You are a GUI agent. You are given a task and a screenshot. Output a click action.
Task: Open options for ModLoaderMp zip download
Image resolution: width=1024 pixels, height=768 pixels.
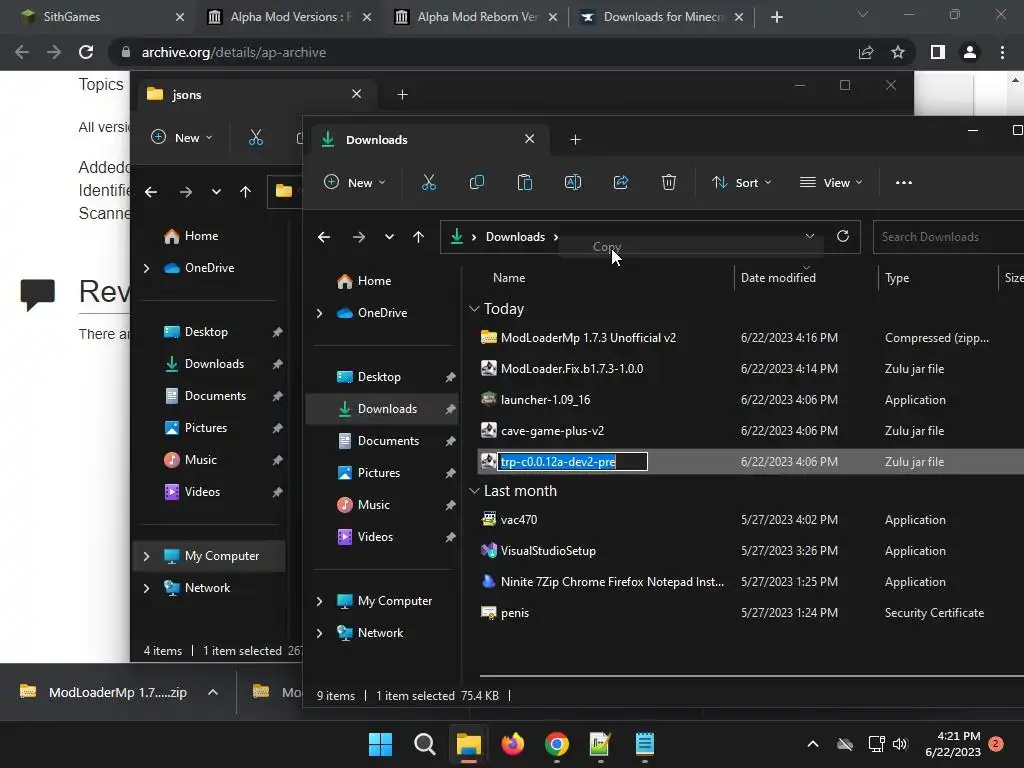(x=213, y=692)
